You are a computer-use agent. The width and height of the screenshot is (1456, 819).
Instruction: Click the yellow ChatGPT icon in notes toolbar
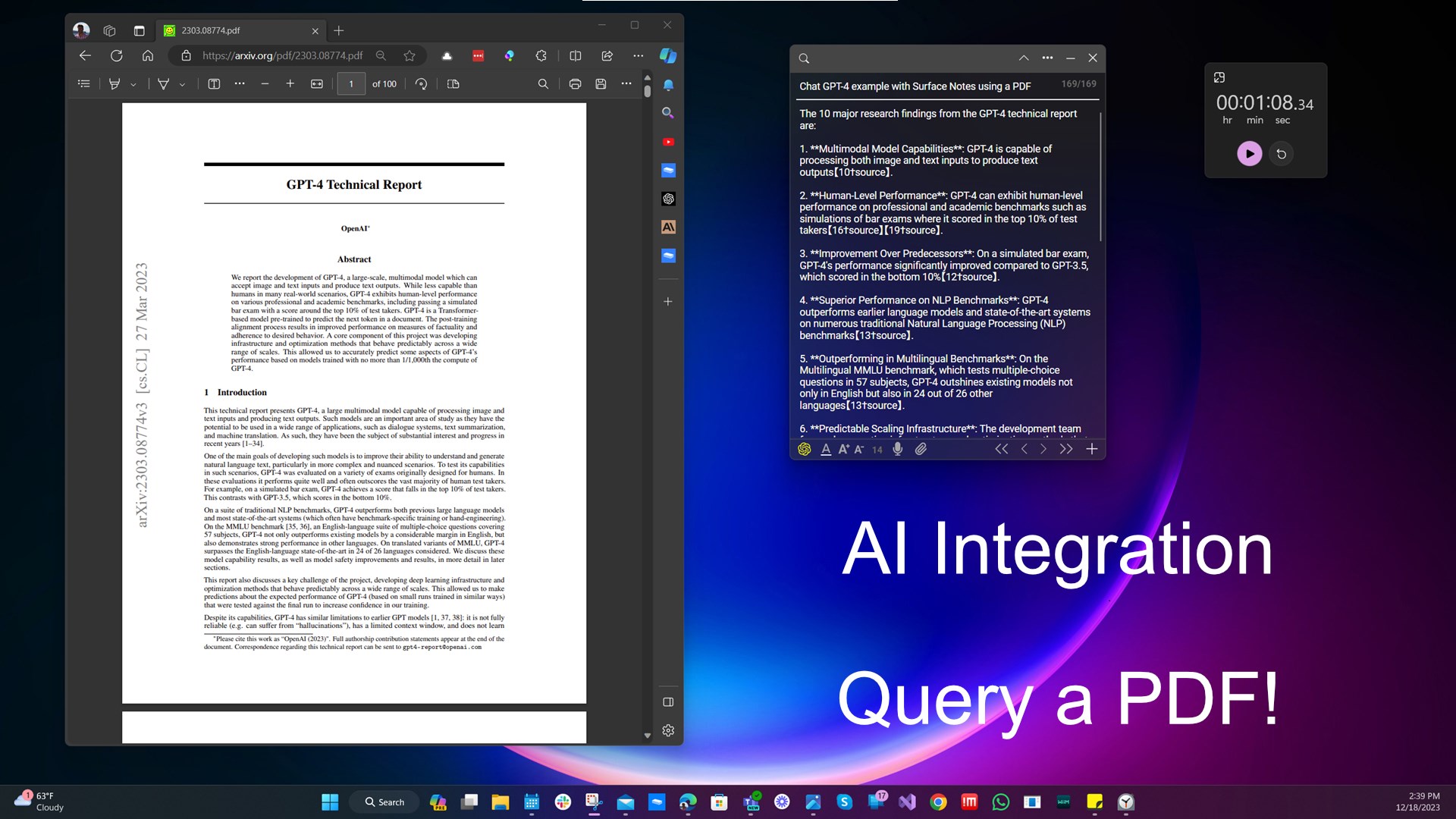[805, 449]
